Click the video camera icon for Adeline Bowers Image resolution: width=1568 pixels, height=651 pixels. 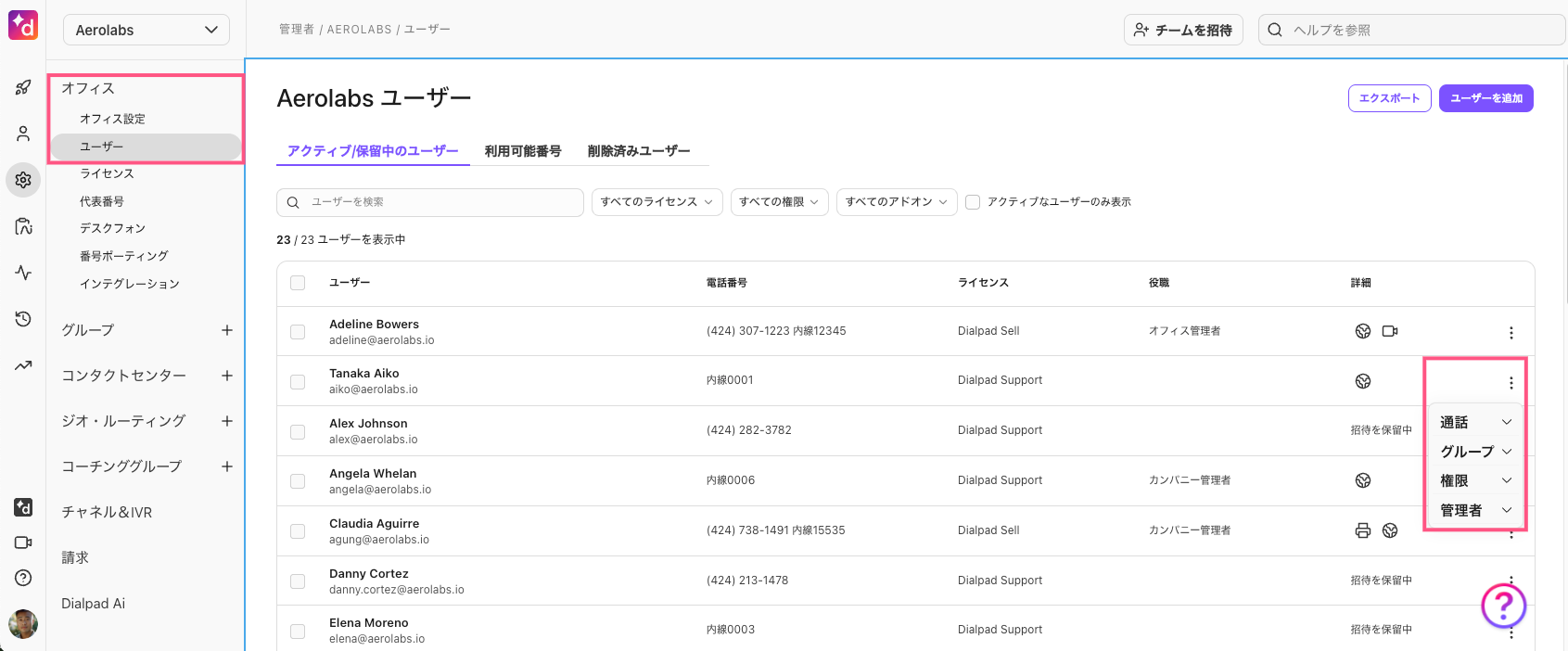[1390, 331]
